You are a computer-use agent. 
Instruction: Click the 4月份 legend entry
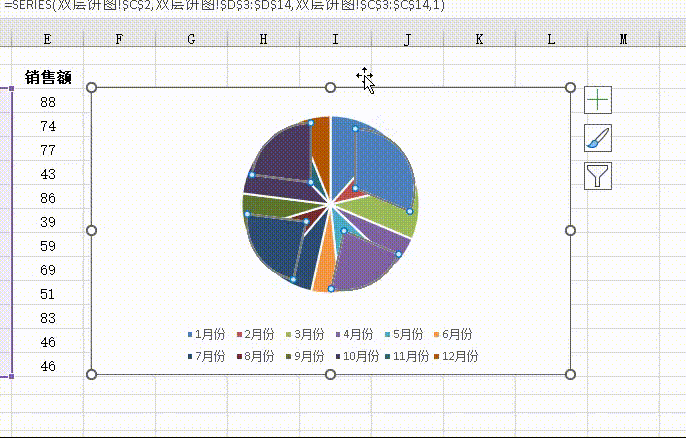(354, 334)
